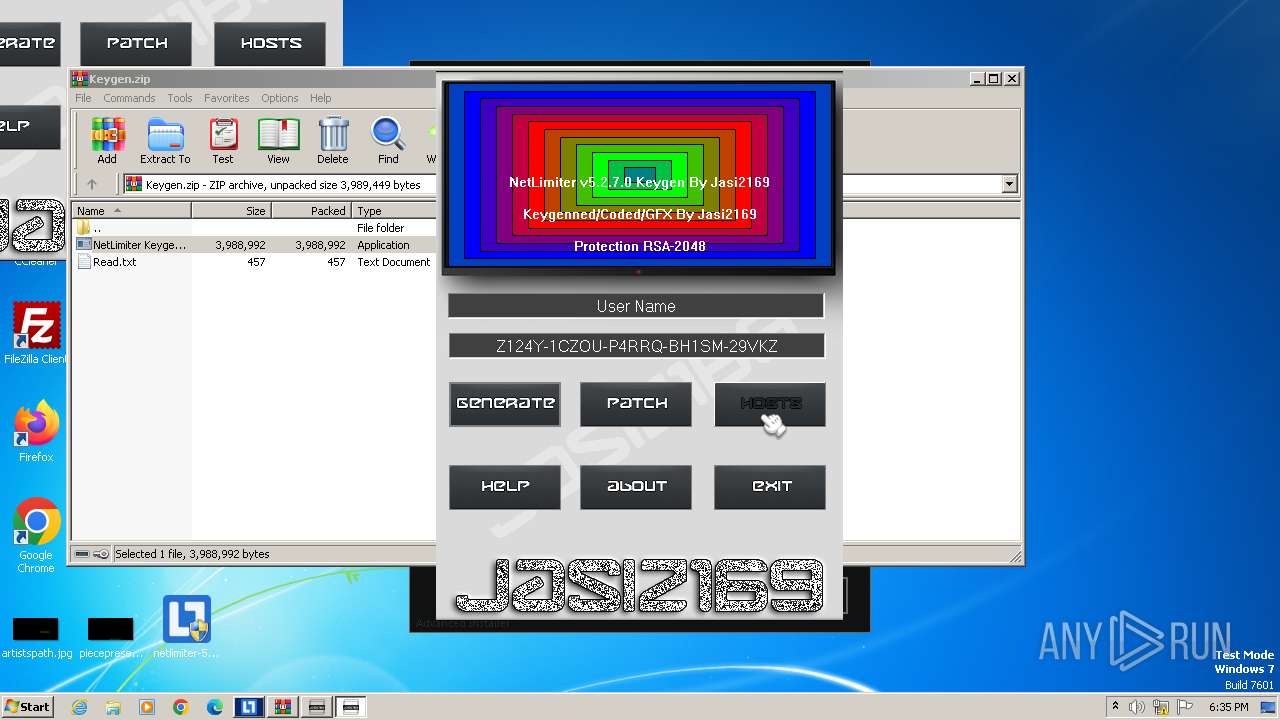
Task: Open the Action Center flag icon
Action: point(1186,707)
